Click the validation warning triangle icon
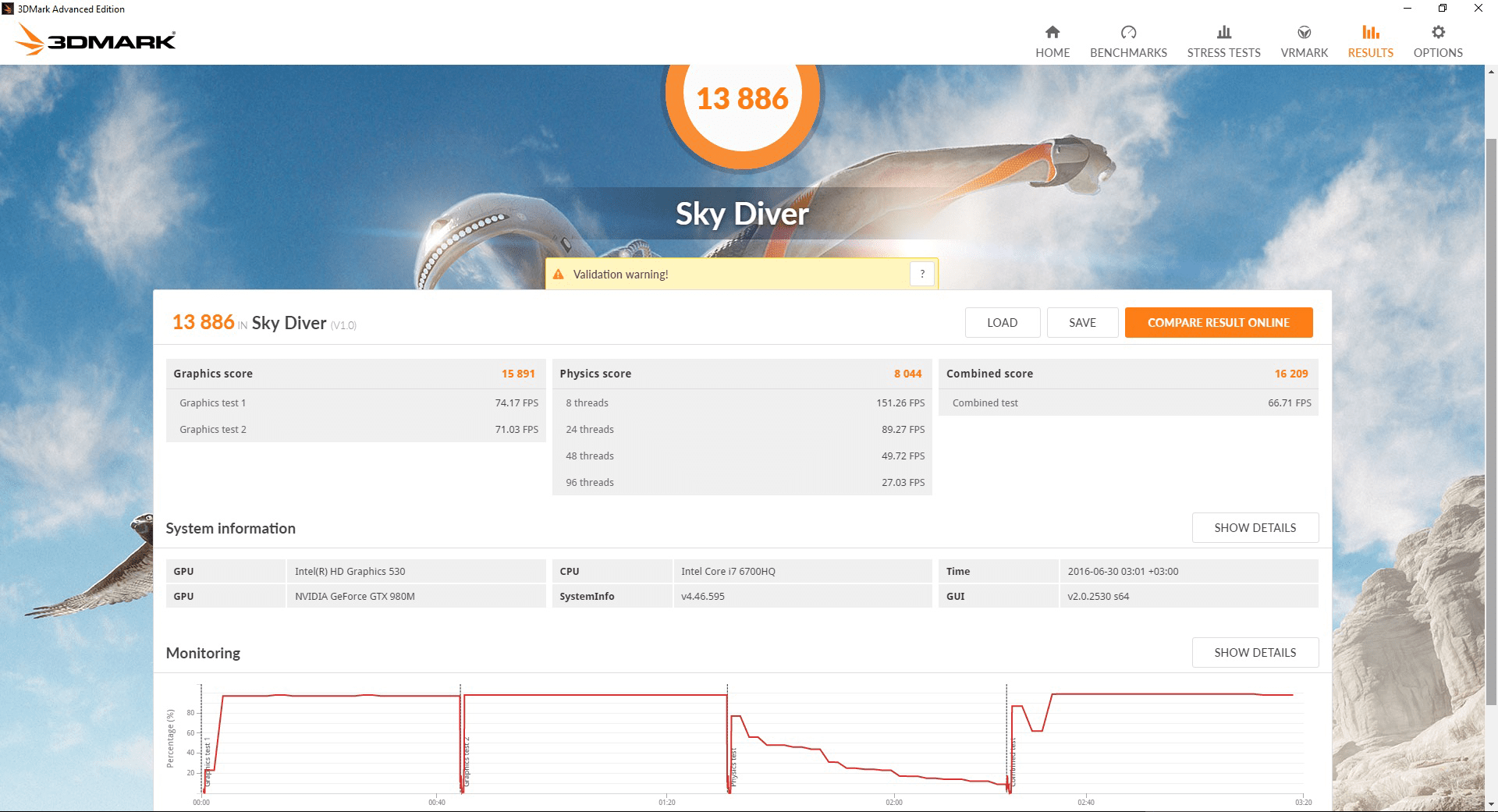 coord(559,274)
